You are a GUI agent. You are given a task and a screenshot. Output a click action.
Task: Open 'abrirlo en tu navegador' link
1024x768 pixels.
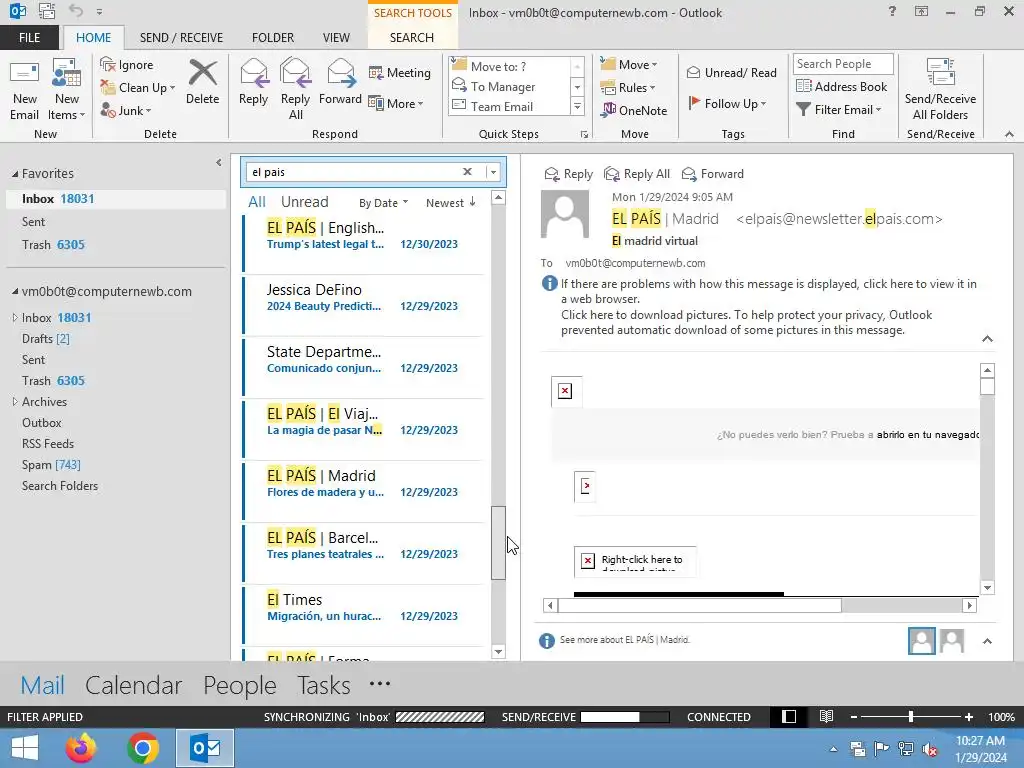(927, 434)
